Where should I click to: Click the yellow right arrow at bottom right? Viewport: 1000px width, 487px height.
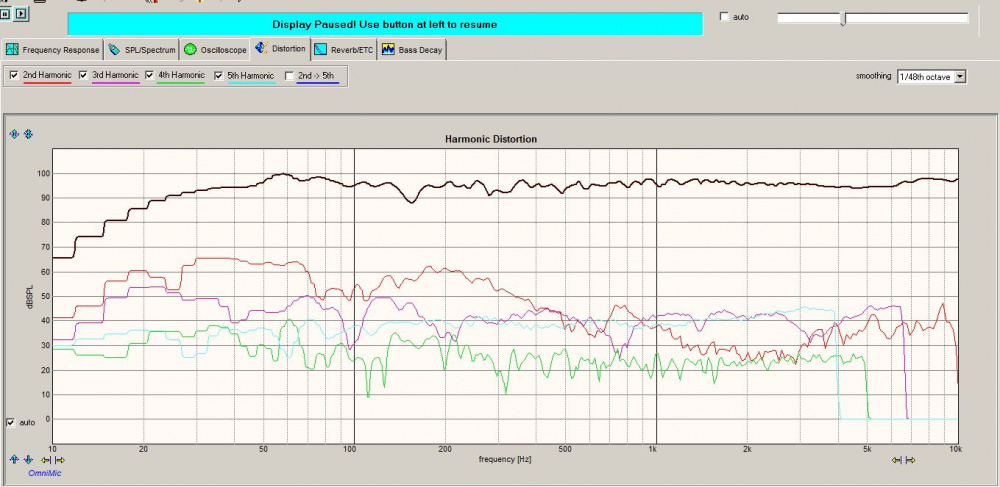pyautogui.click(x=911, y=460)
